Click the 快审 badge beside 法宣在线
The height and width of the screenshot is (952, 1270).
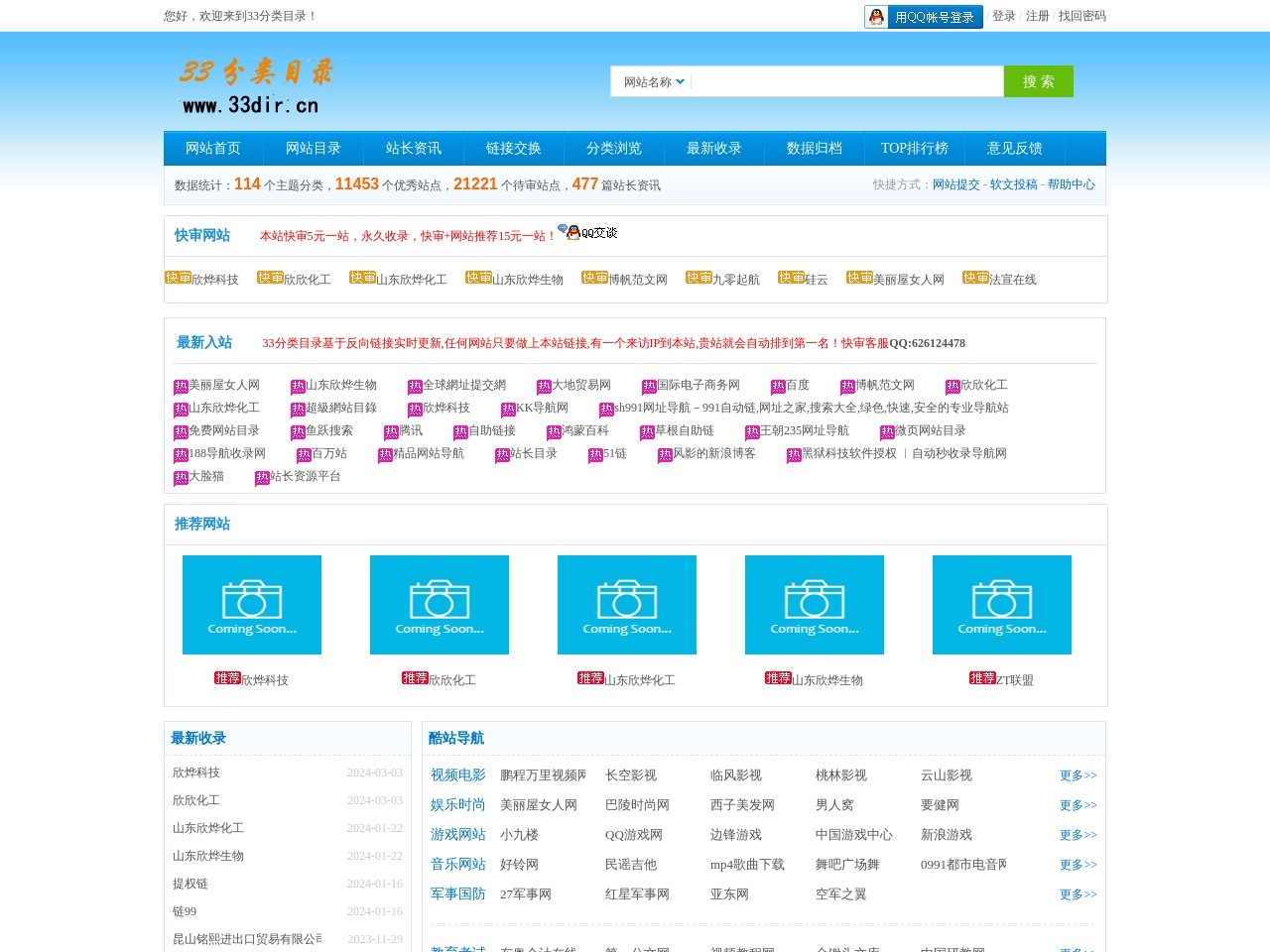975,278
